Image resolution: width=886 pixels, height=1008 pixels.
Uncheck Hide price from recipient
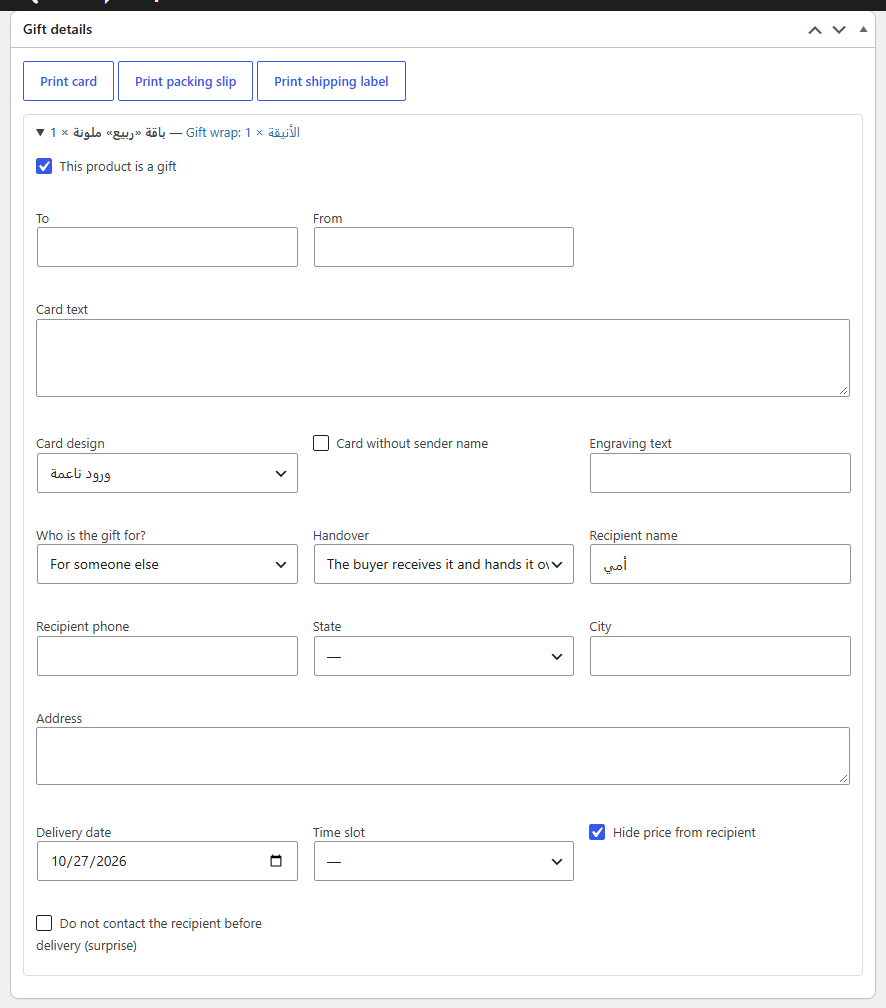point(597,832)
